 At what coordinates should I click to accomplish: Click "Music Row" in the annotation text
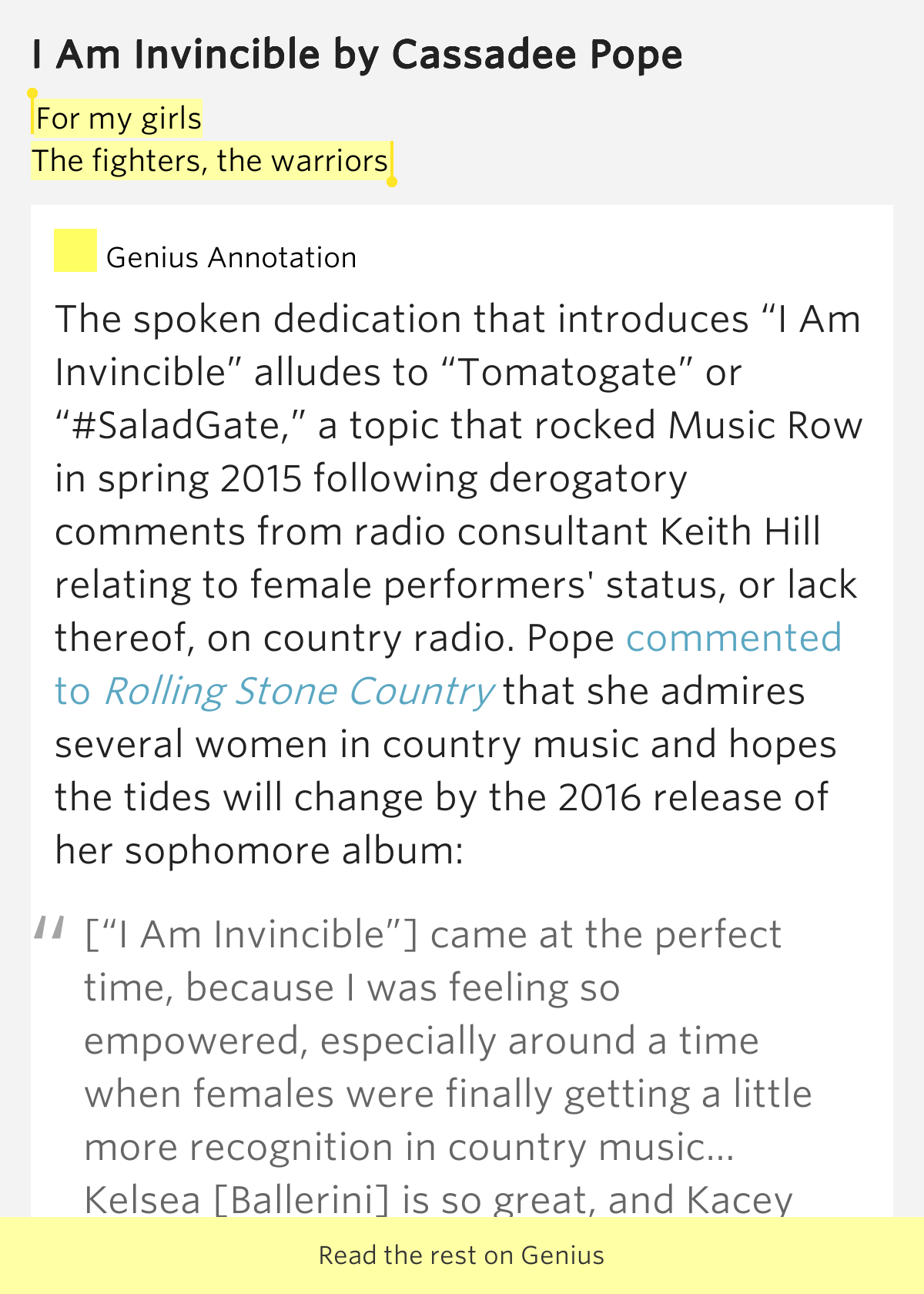pos(765,426)
